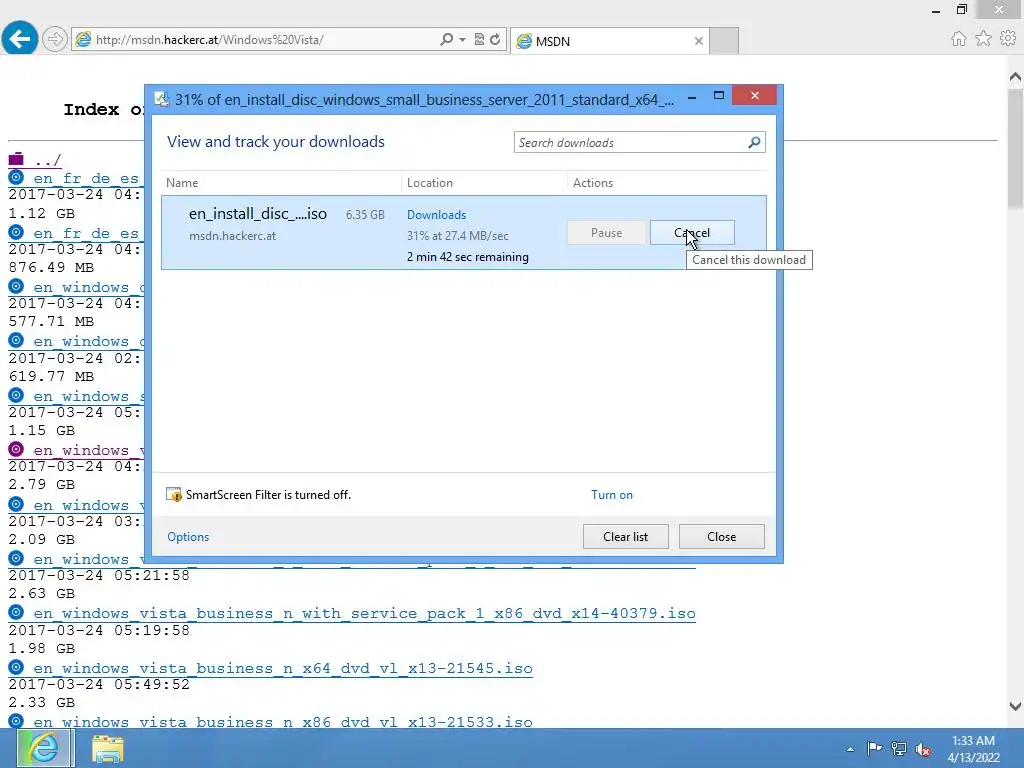Screen dimensions: 1024x768
Task: Open en_windows_vista_business_n_x86_dvd_vl_x13-21533 link
Action: click(x=283, y=722)
